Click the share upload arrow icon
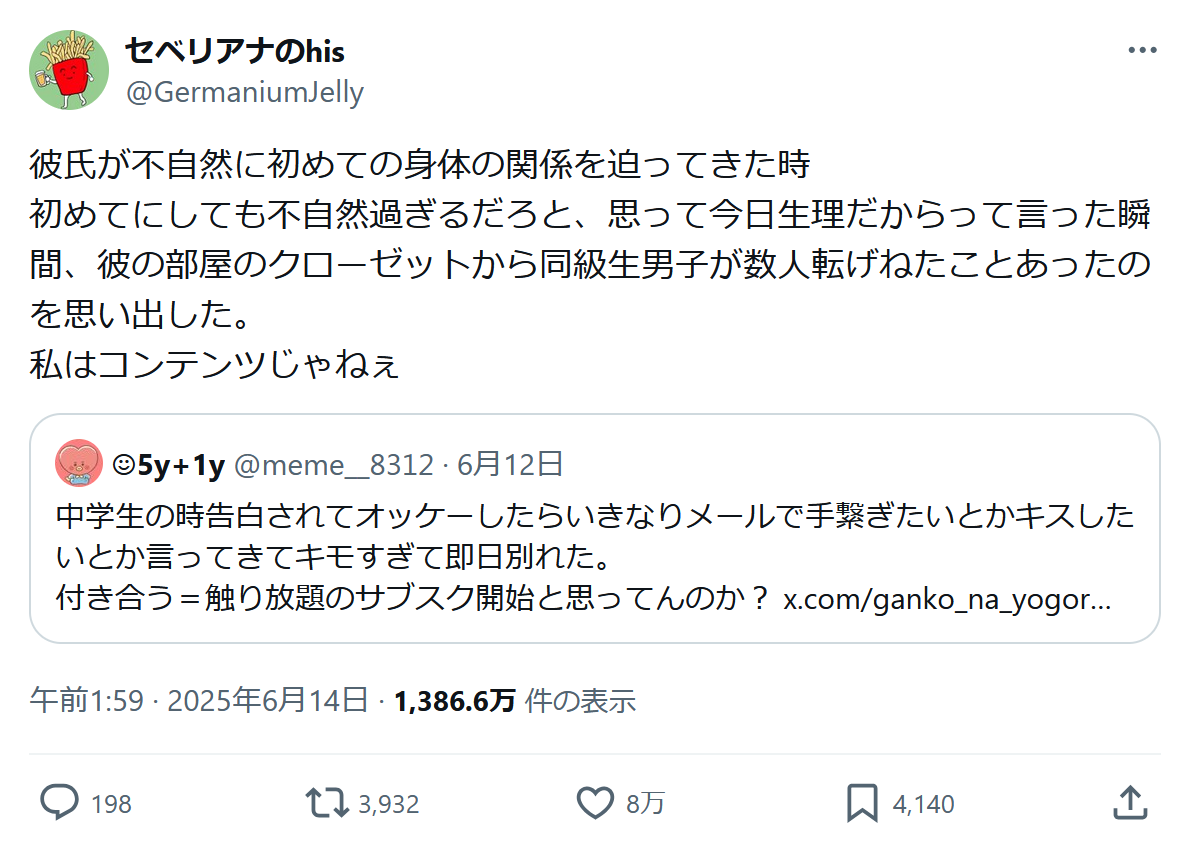Screen dimensions: 1190x850 [1128, 803]
